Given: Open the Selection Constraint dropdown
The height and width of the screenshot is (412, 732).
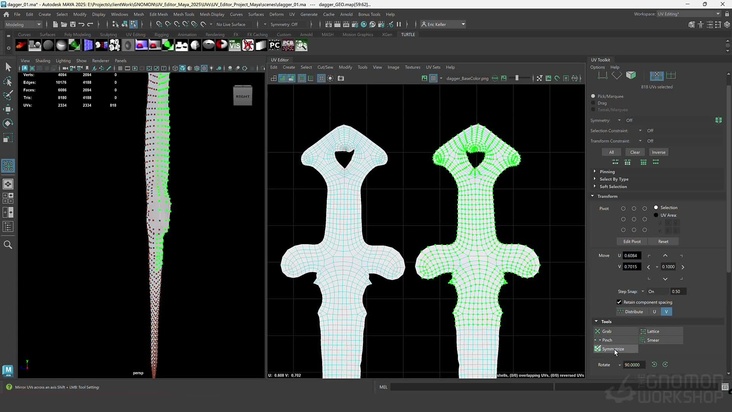Looking at the screenshot, I should 640,131.
